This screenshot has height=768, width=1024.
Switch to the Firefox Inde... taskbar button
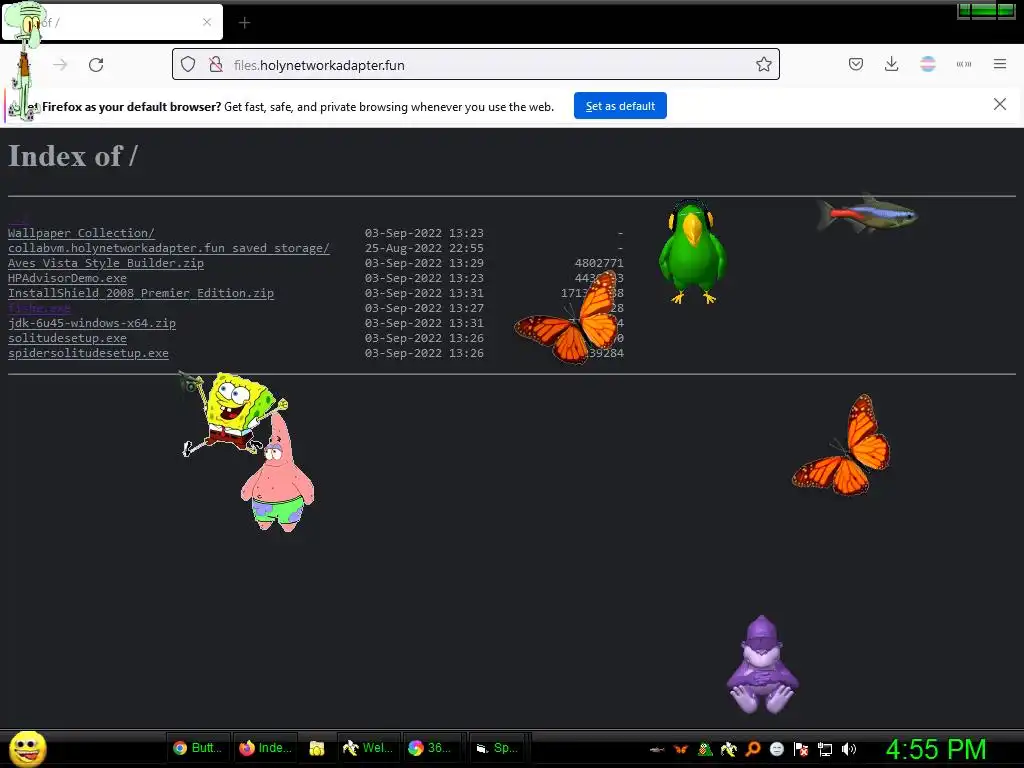[x=265, y=748]
